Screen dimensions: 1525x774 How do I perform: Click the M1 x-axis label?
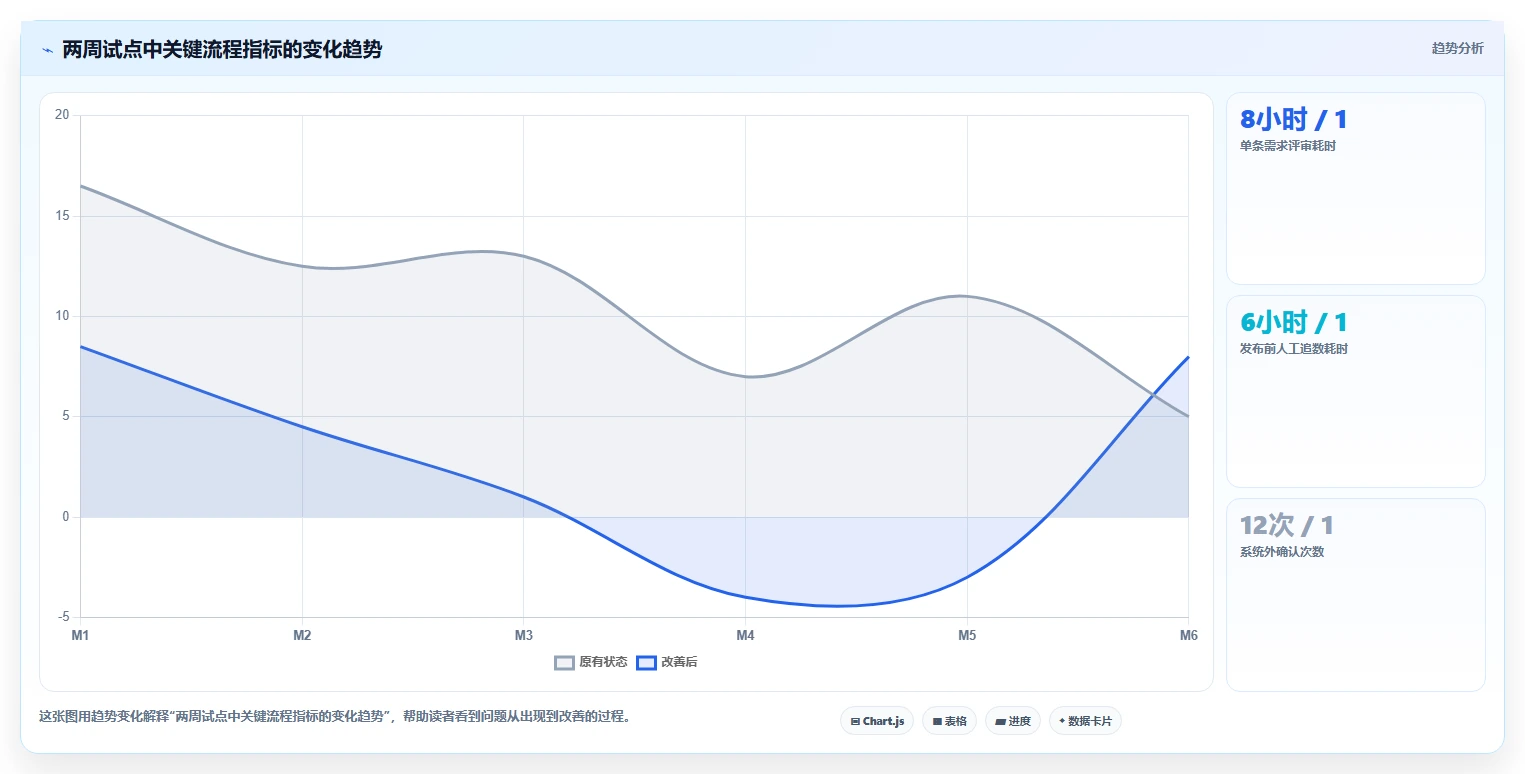[x=80, y=635]
